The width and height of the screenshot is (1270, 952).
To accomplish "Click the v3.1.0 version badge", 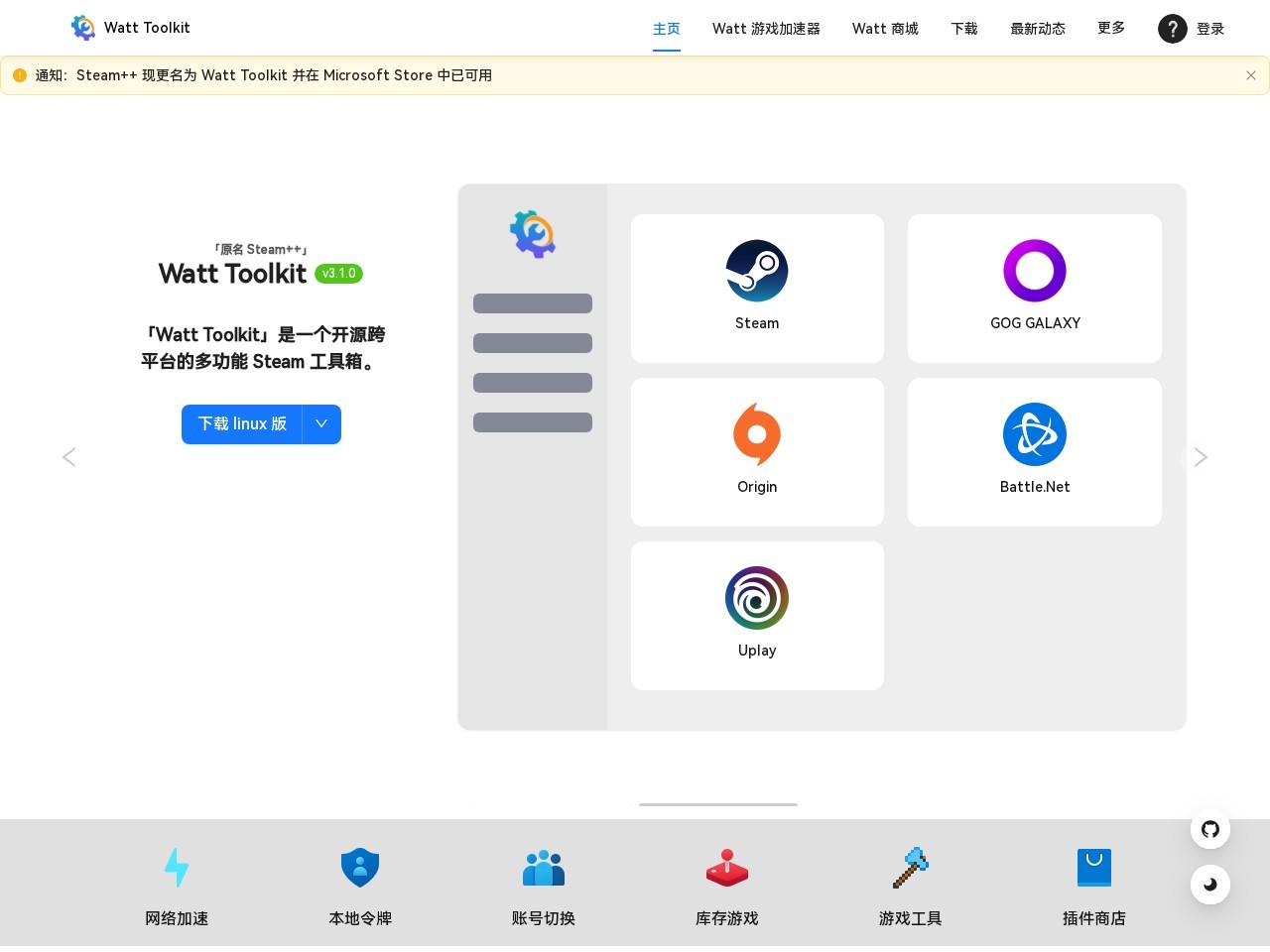I will pos(338,274).
